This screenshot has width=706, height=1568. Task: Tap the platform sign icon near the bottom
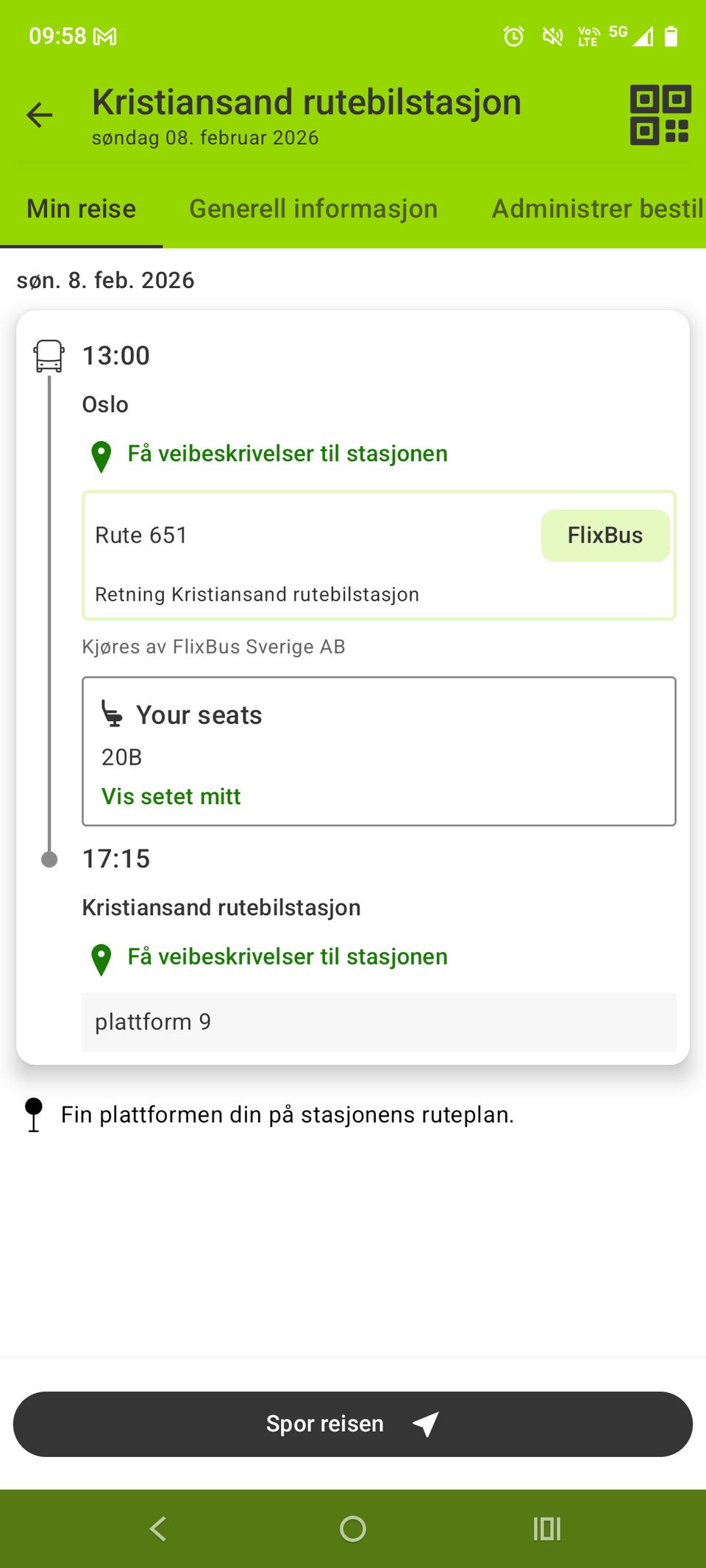pyautogui.click(x=34, y=1114)
